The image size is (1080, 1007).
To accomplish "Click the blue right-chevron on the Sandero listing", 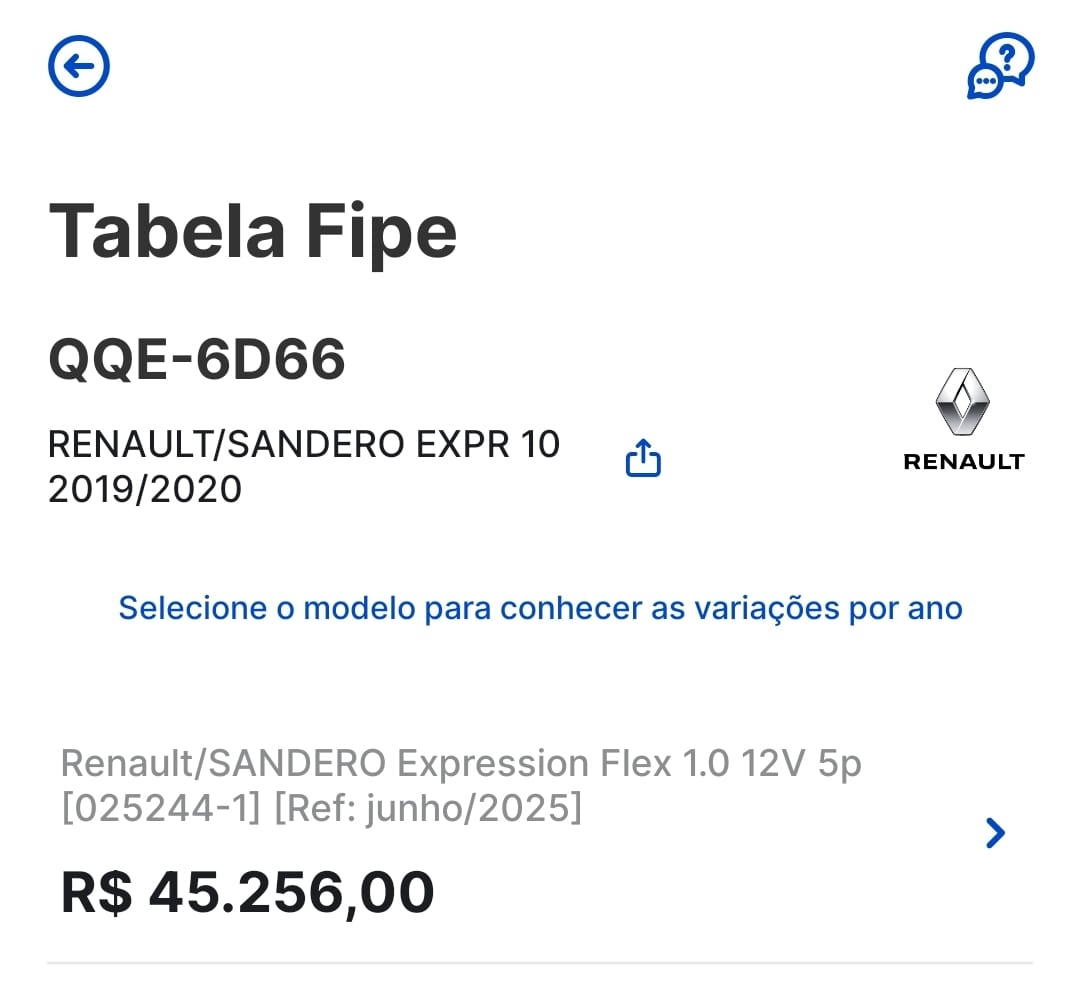I will pos(993,832).
